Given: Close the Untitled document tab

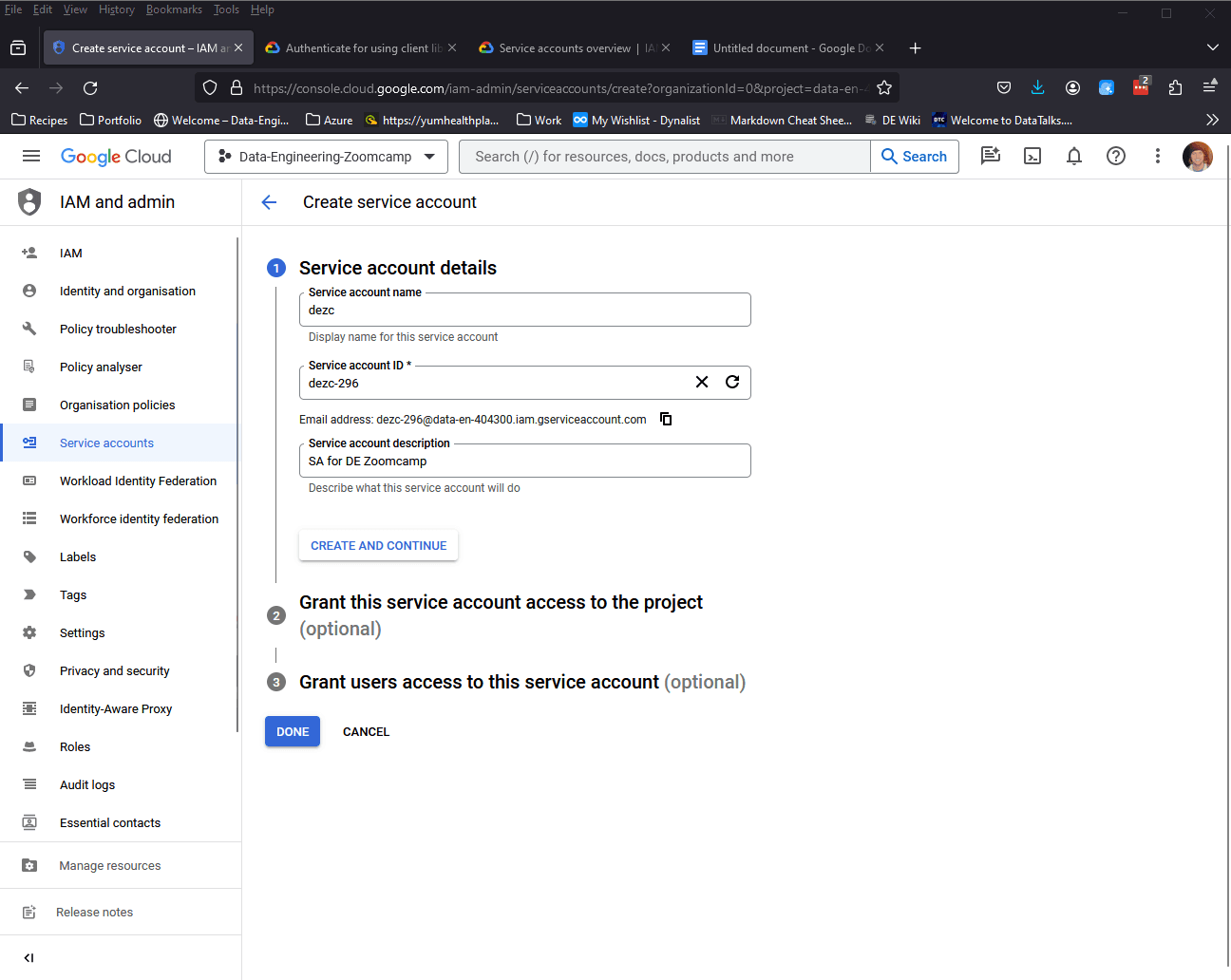Looking at the screenshot, I should tap(880, 47).
